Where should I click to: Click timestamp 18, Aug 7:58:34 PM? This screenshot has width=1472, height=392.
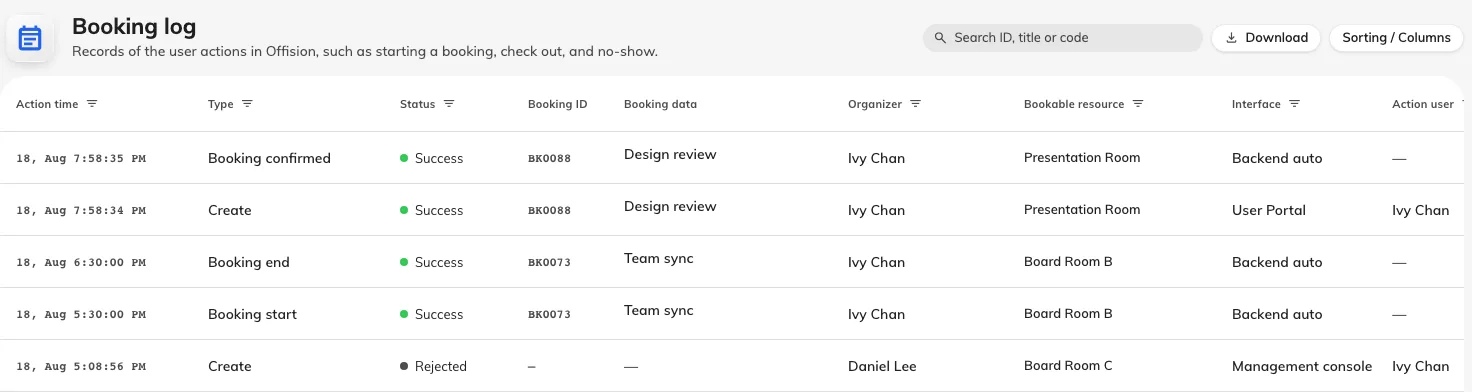(81, 210)
